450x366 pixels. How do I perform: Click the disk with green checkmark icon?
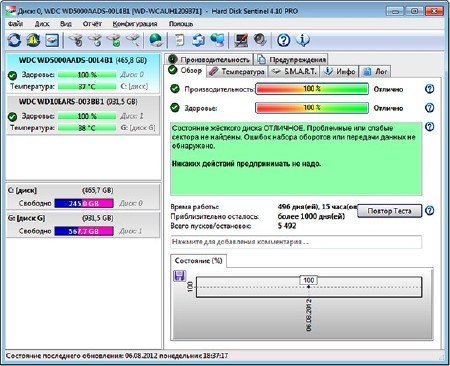(114, 40)
